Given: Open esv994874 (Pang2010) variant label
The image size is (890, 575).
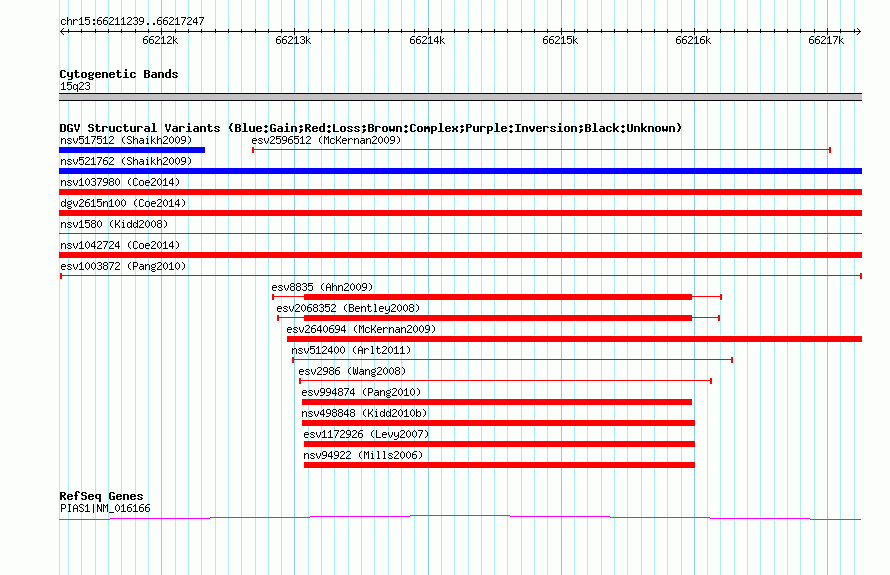Looking at the screenshot, I should (361, 392).
